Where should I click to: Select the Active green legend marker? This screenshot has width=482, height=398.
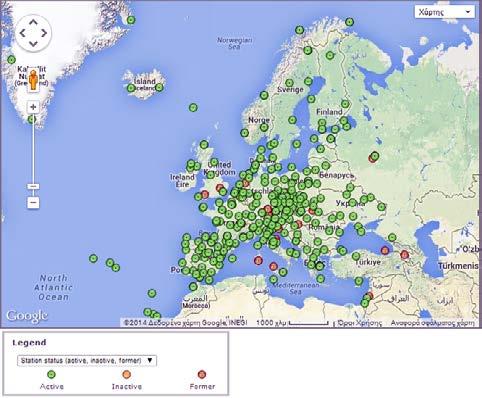51,374
